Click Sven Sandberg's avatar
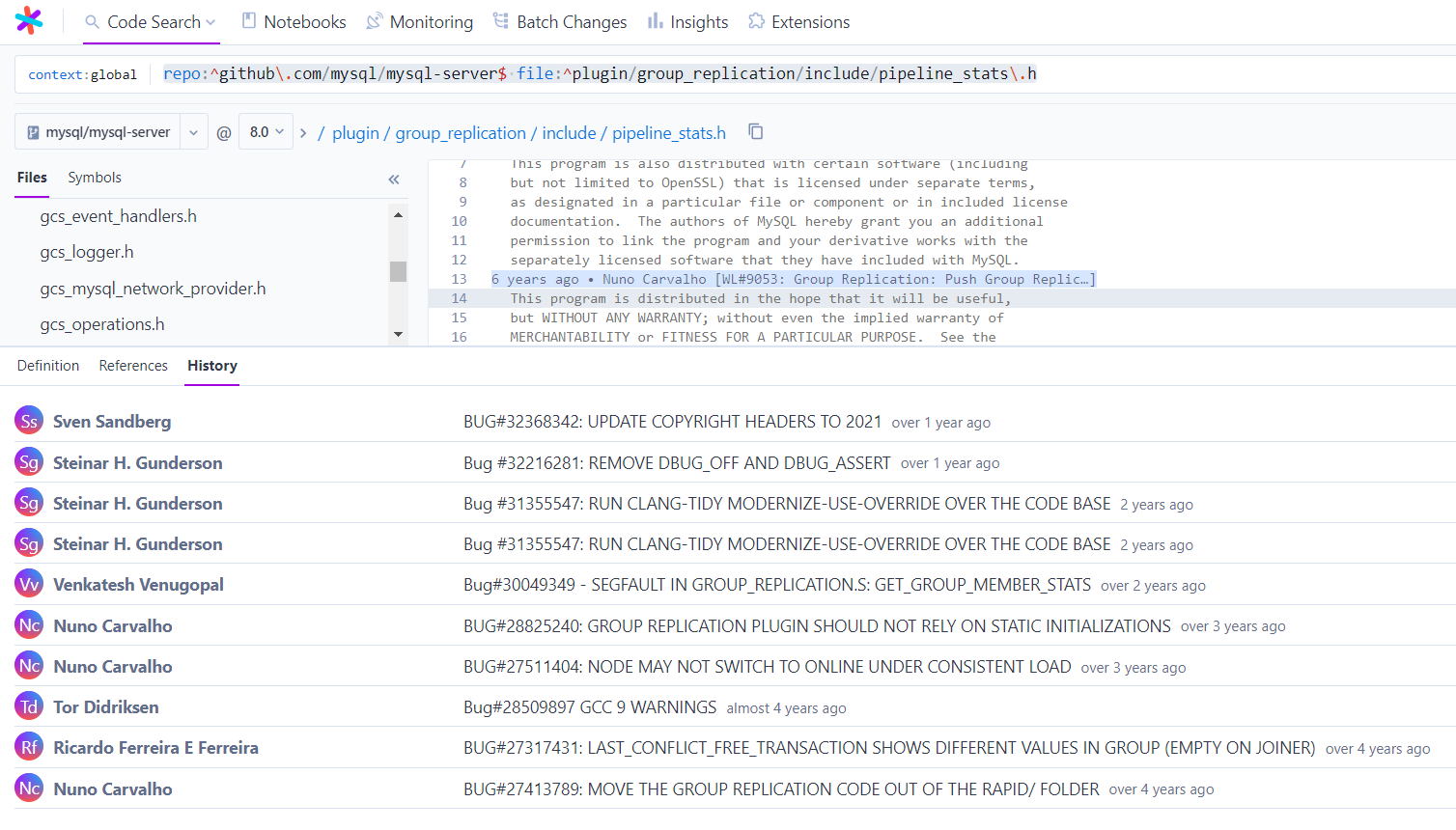The width and height of the screenshot is (1456, 830). point(30,421)
